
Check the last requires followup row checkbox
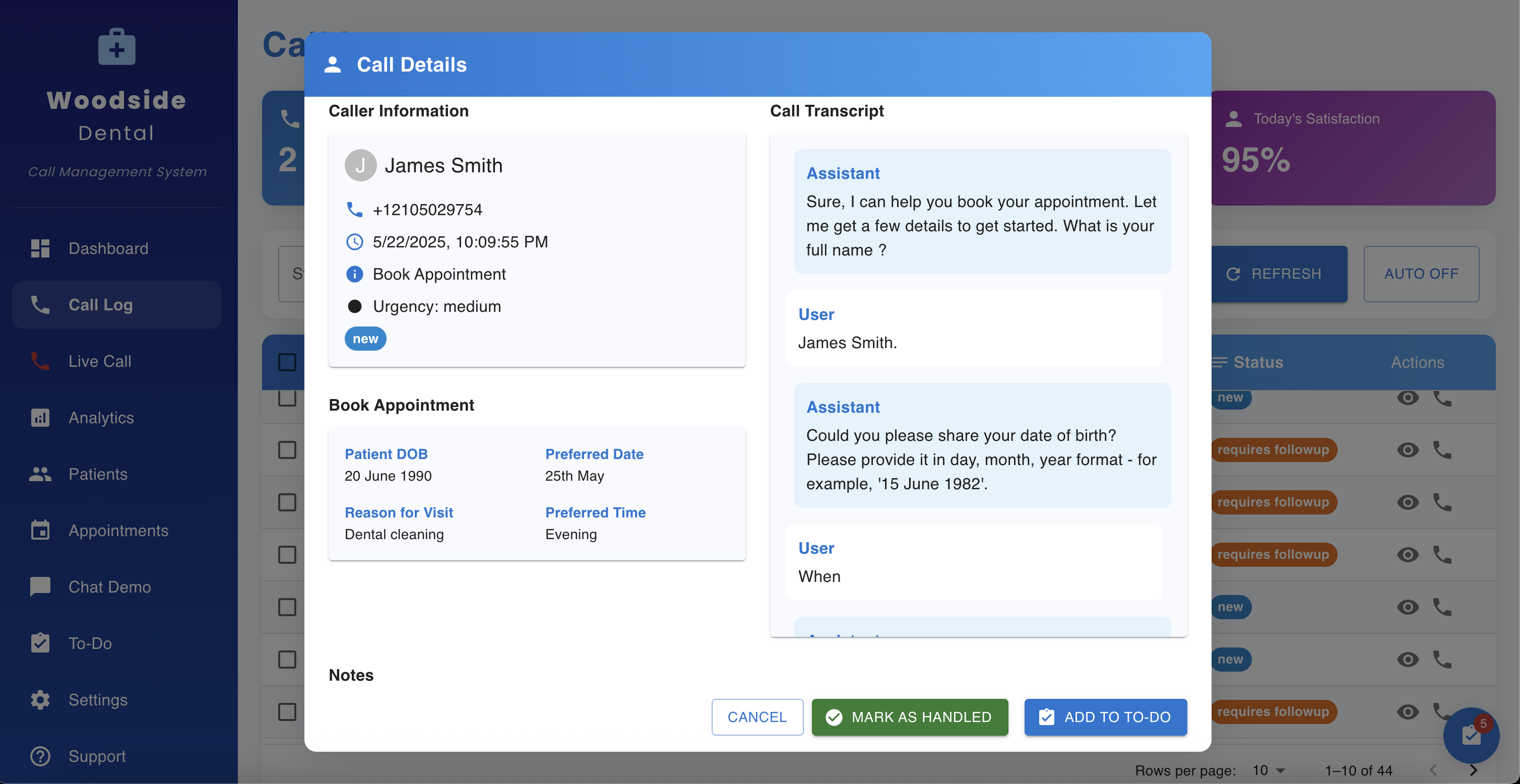287,712
